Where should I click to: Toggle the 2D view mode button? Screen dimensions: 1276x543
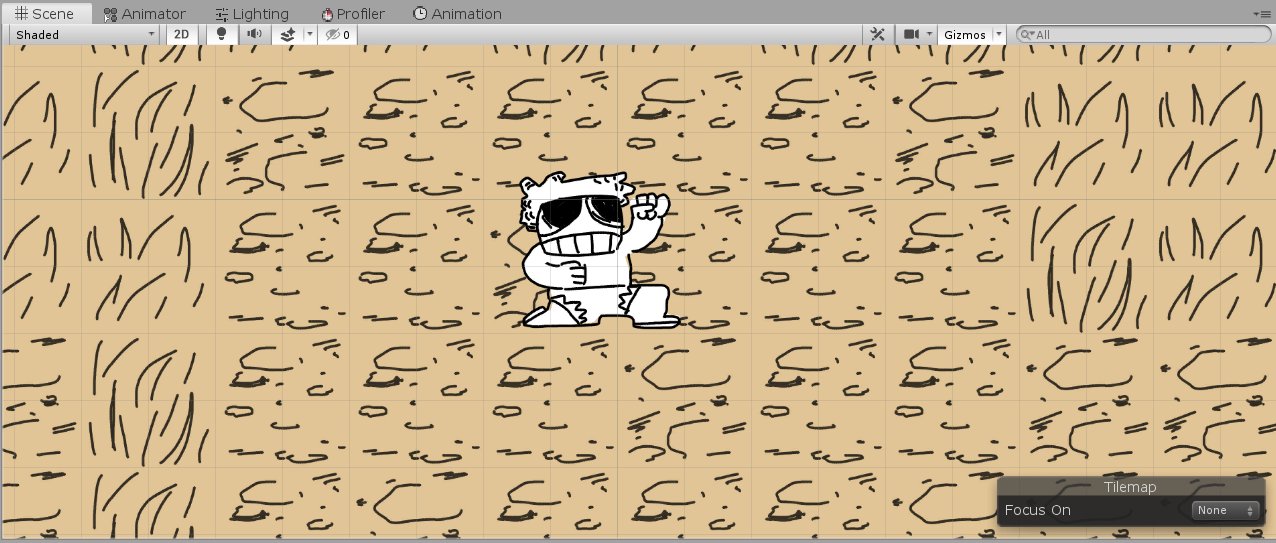coord(181,34)
